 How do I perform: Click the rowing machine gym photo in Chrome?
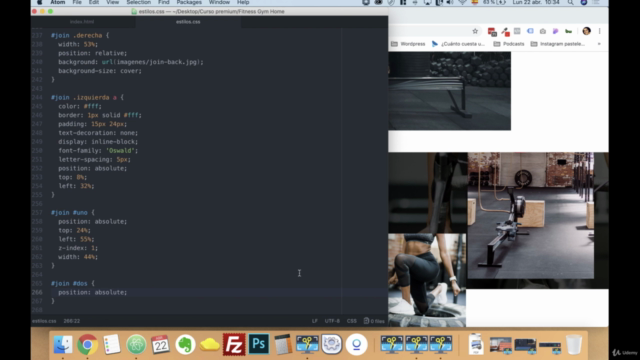[x=531, y=216]
